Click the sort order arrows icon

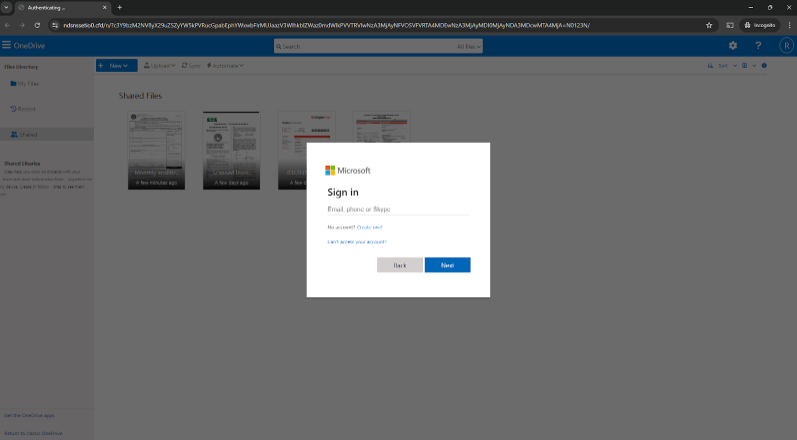tap(710, 66)
